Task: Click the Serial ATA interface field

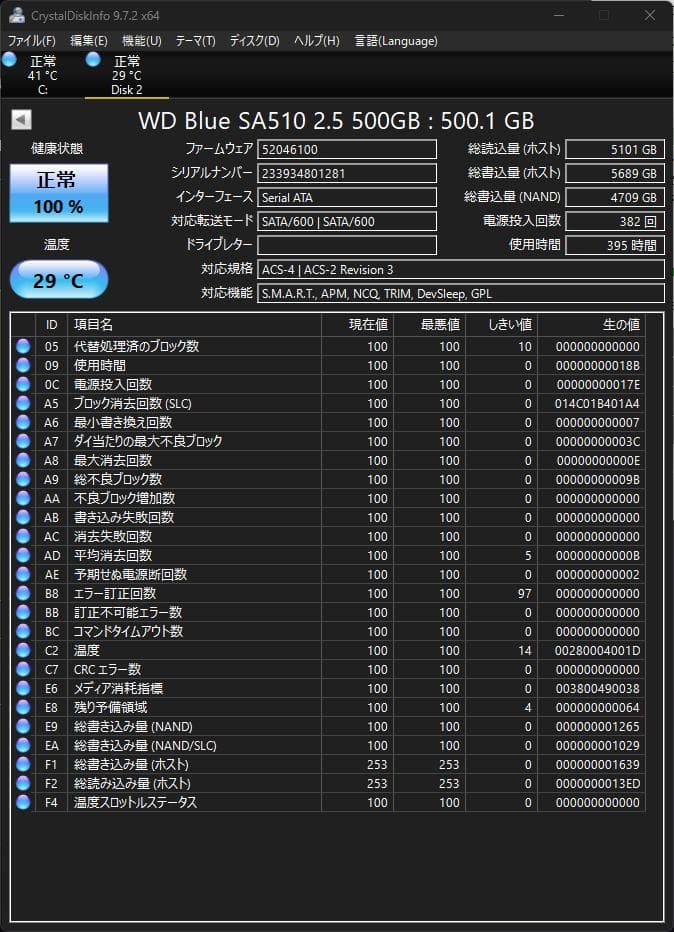Action: tap(347, 197)
